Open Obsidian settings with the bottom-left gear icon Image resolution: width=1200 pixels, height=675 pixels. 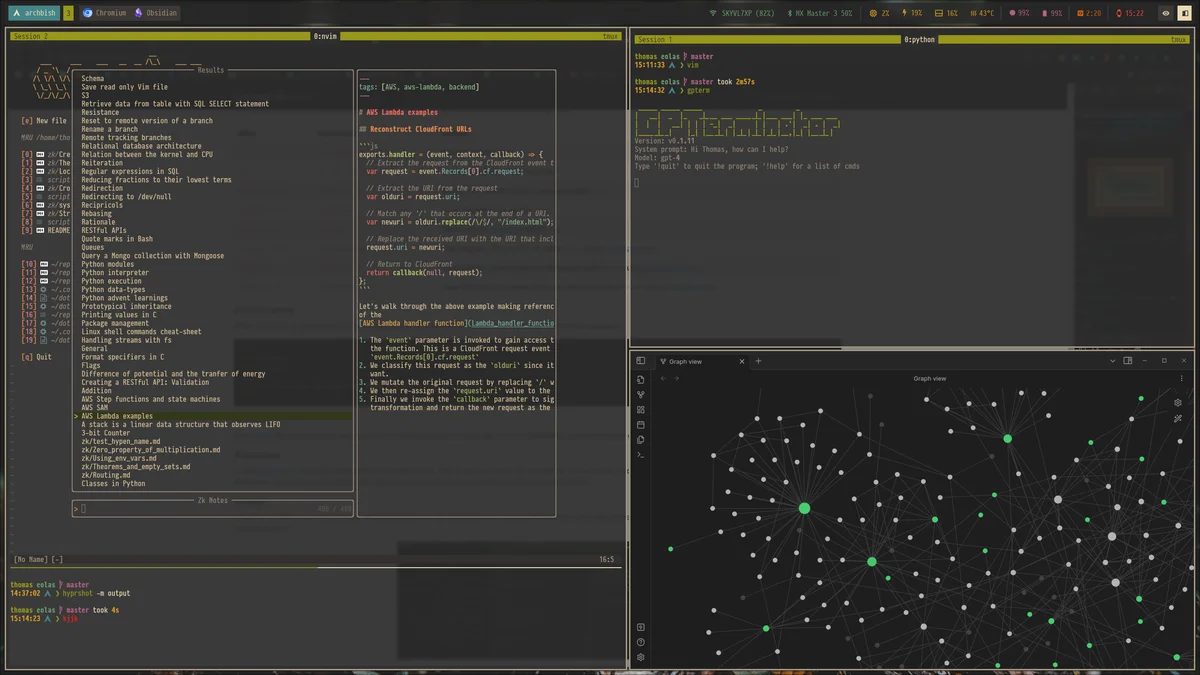click(x=643, y=658)
